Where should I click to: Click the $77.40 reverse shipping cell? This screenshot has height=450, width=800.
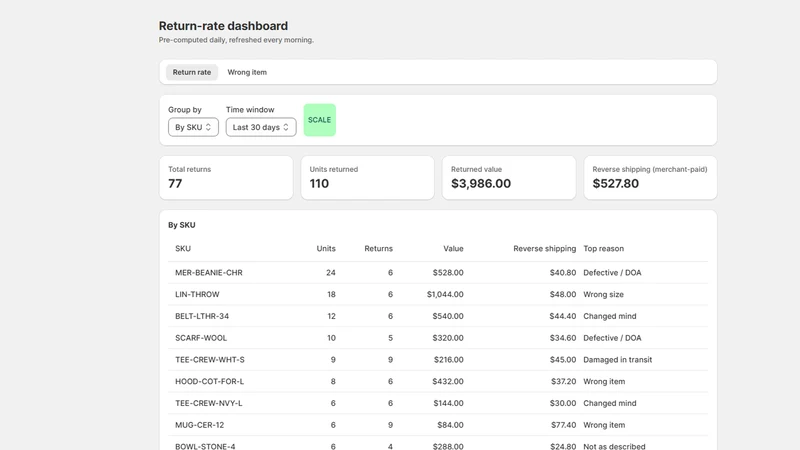coord(563,425)
